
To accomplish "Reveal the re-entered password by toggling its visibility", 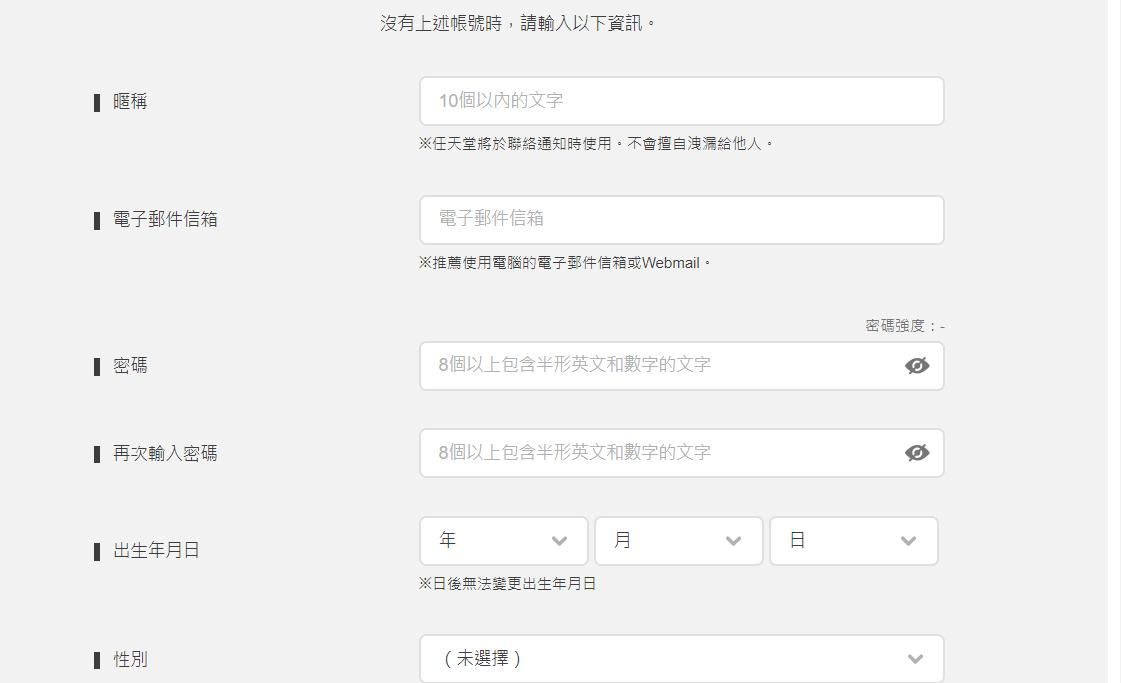I will 916,453.
